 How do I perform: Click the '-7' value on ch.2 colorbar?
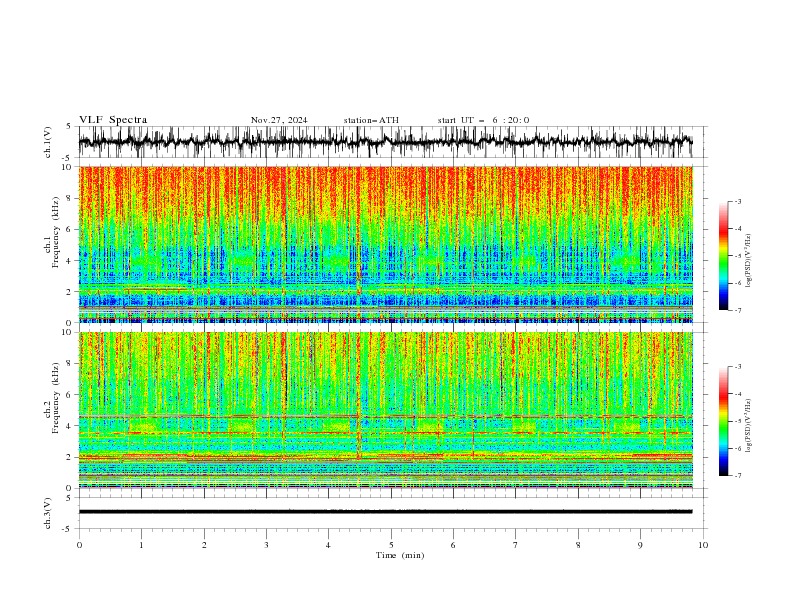[737, 476]
